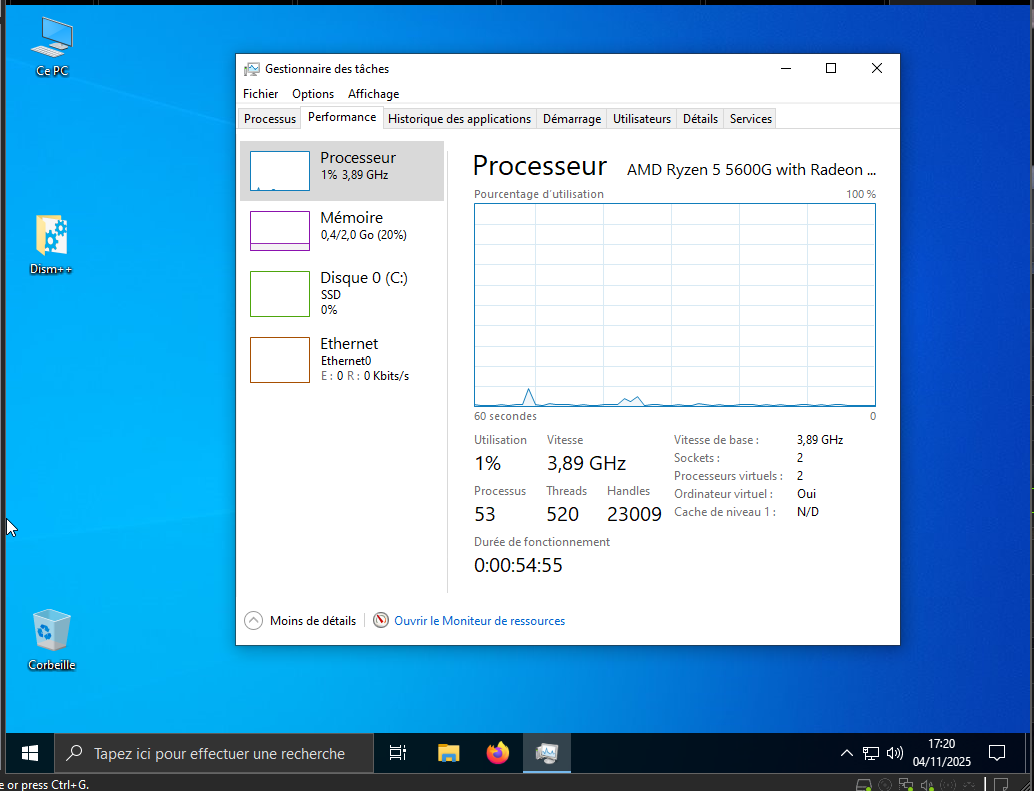Close the Gestionnaire des tâches window
This screenshot has width=1034, height=791.
click(x=876, y=69)
